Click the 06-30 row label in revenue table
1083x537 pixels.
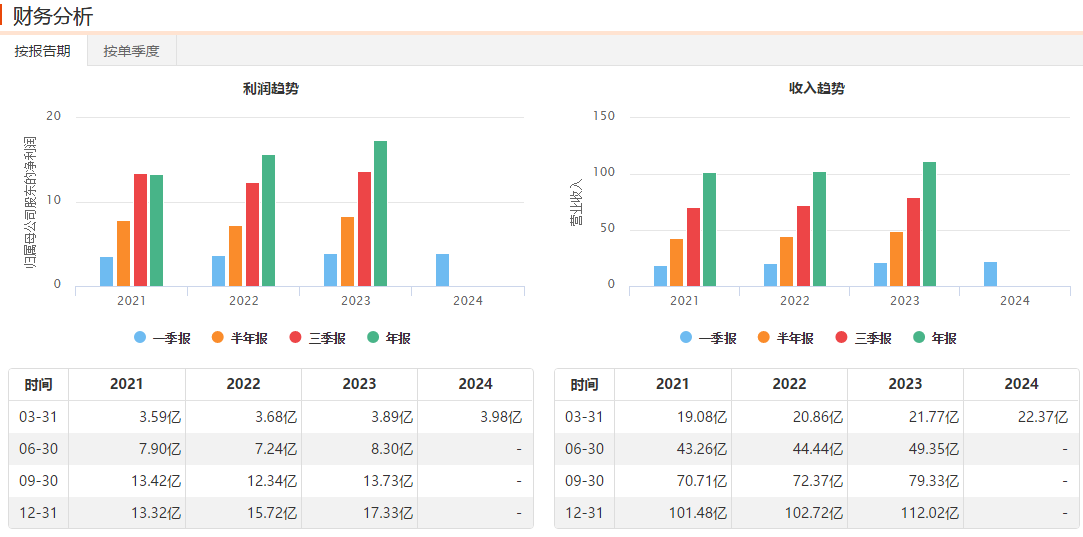coord(584,449)
